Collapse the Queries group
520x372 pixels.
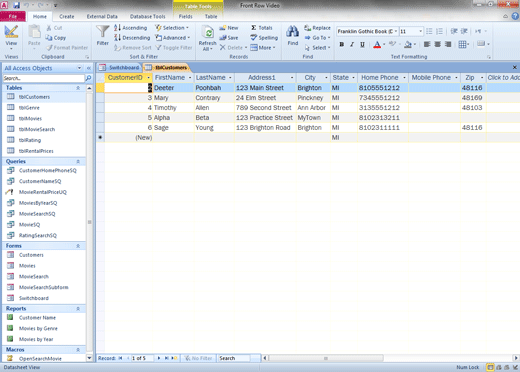[78, 162]
